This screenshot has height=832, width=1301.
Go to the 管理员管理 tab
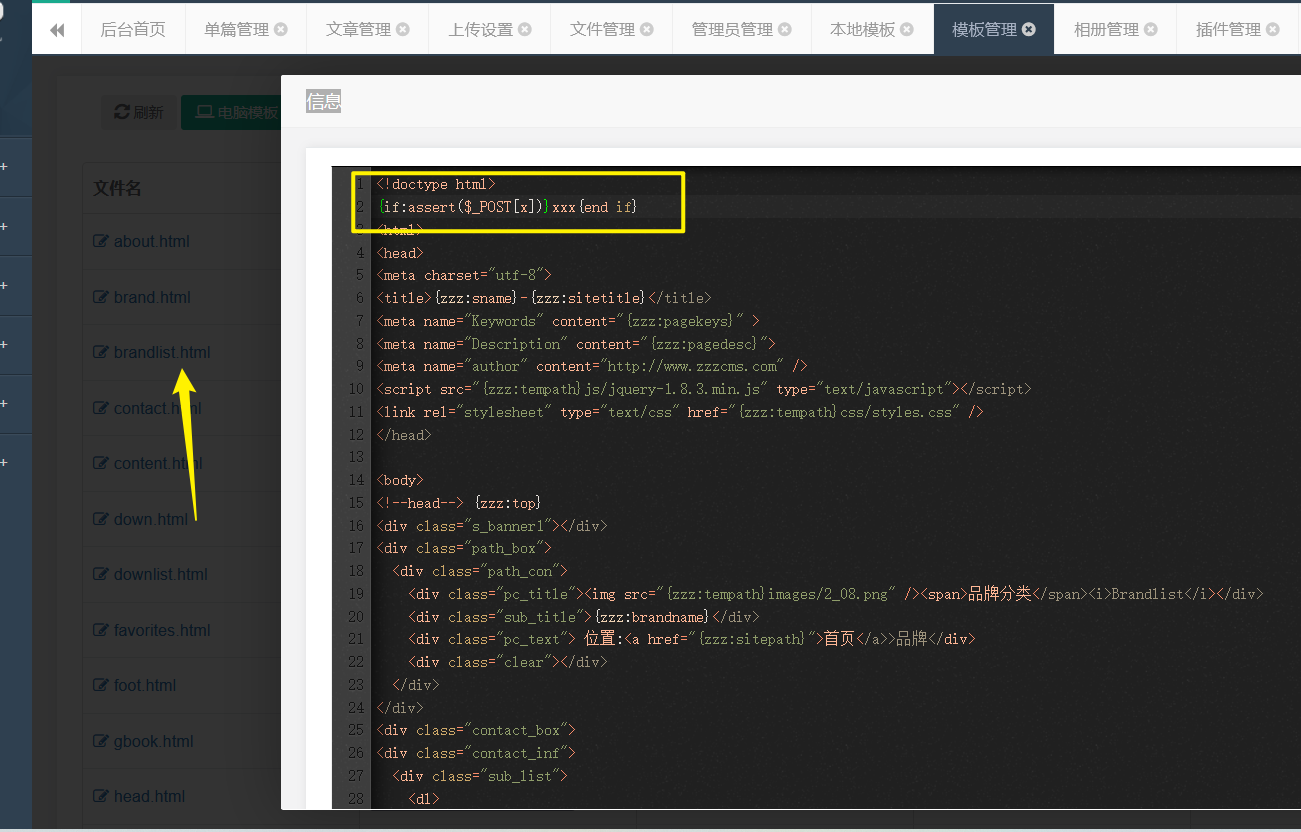(732, 29)
